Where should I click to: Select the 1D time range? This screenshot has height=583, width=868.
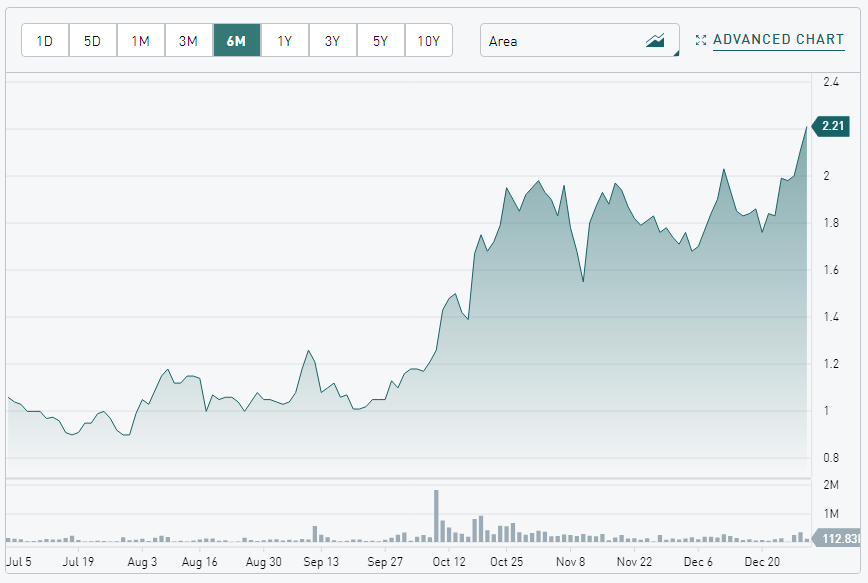45,40
